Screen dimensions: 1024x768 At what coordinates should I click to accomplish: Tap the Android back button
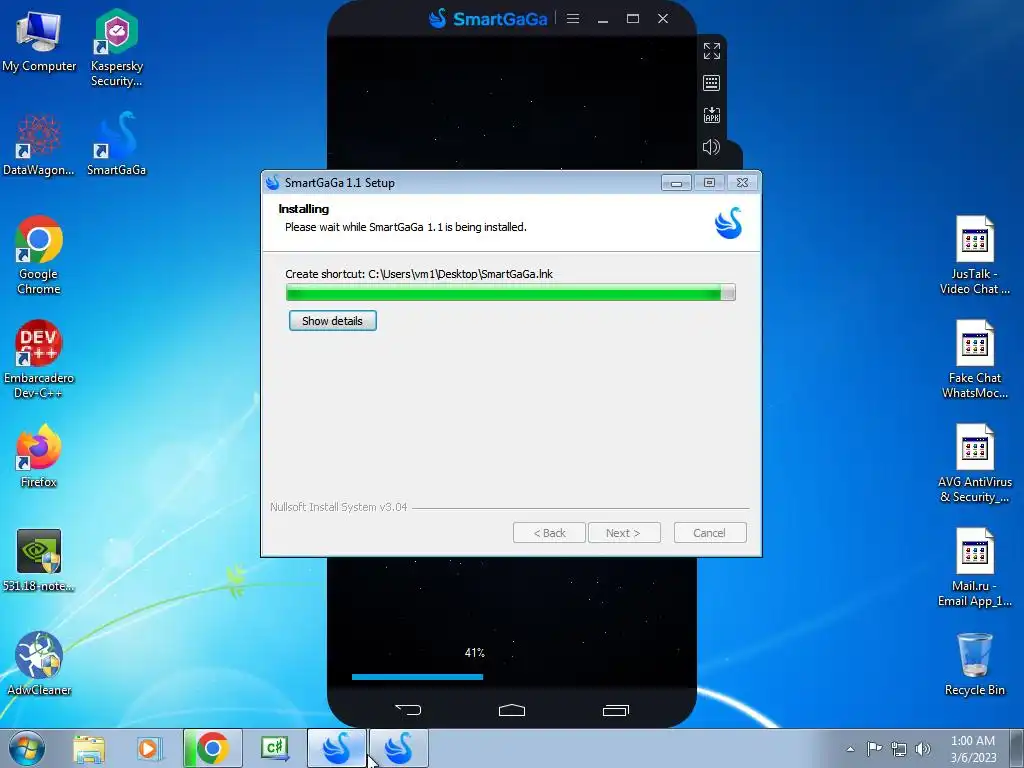(x=408, y=709)
